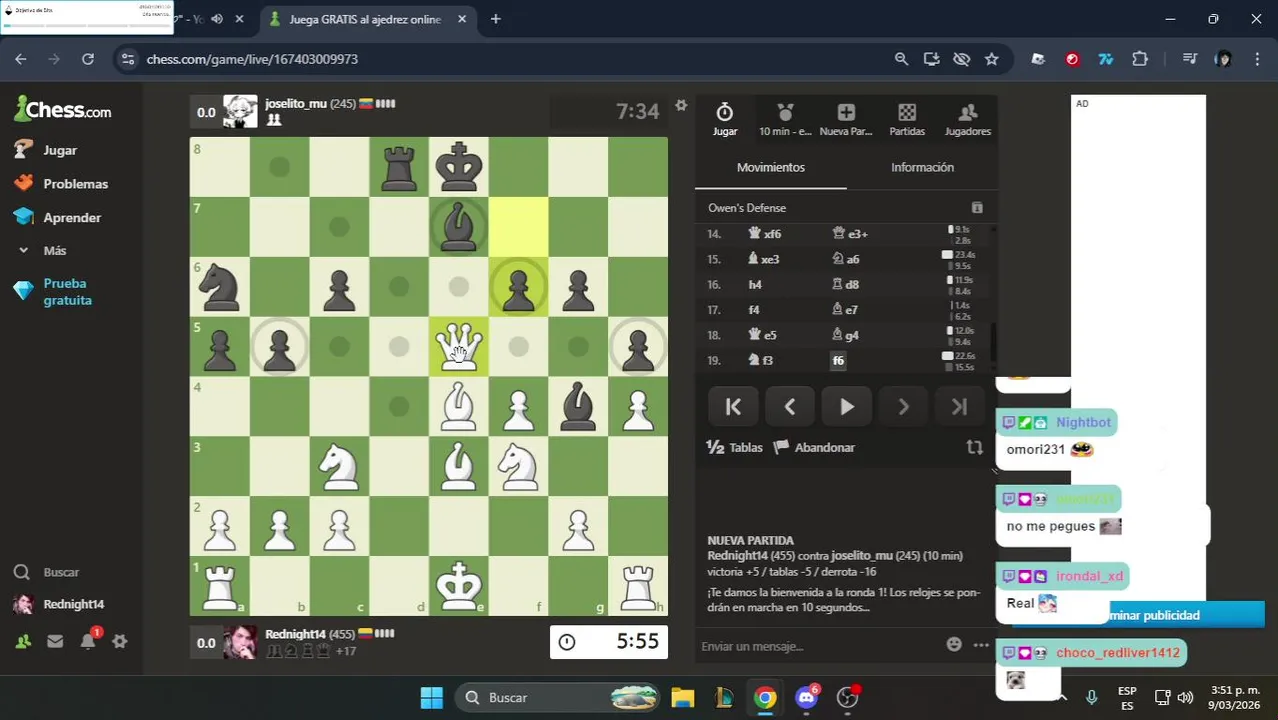The width and height of the screenshot is (1278, 720).
Task: Click the site info icon in address bar
Action: (127, 59)
